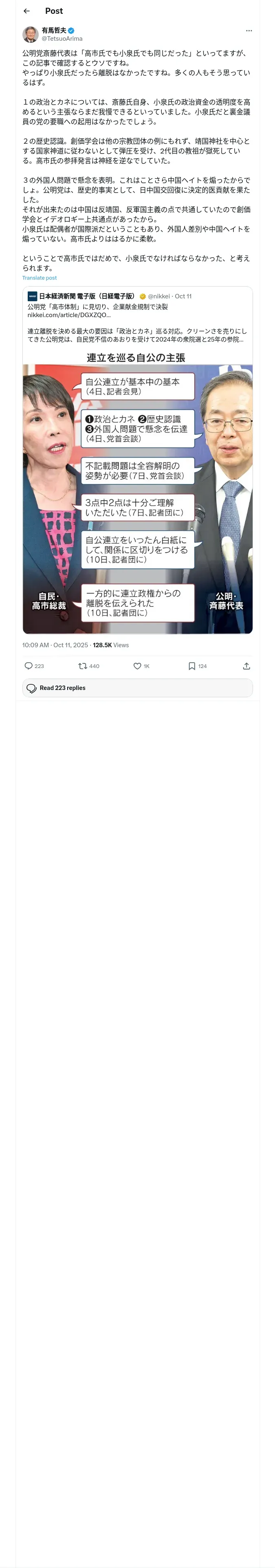This screenshot has height=1568, width=275.
Task: Click the blue verified badge beside 有馬哲夫
Action: coord(71,31)
